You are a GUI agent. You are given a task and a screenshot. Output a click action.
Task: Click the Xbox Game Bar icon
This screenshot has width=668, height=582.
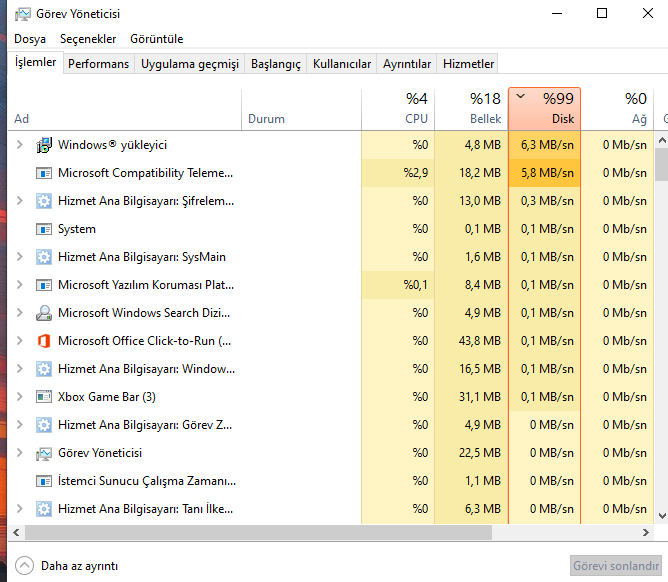(x=44, y=397)
